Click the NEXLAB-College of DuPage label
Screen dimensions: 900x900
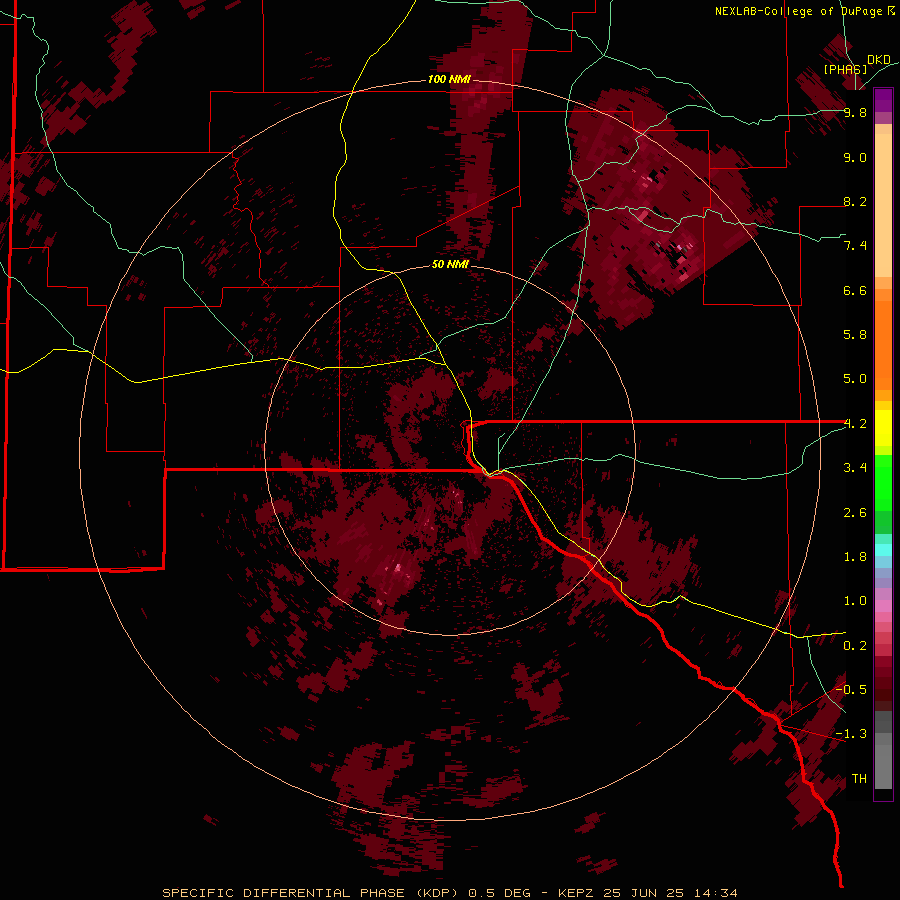click(800, 11)
